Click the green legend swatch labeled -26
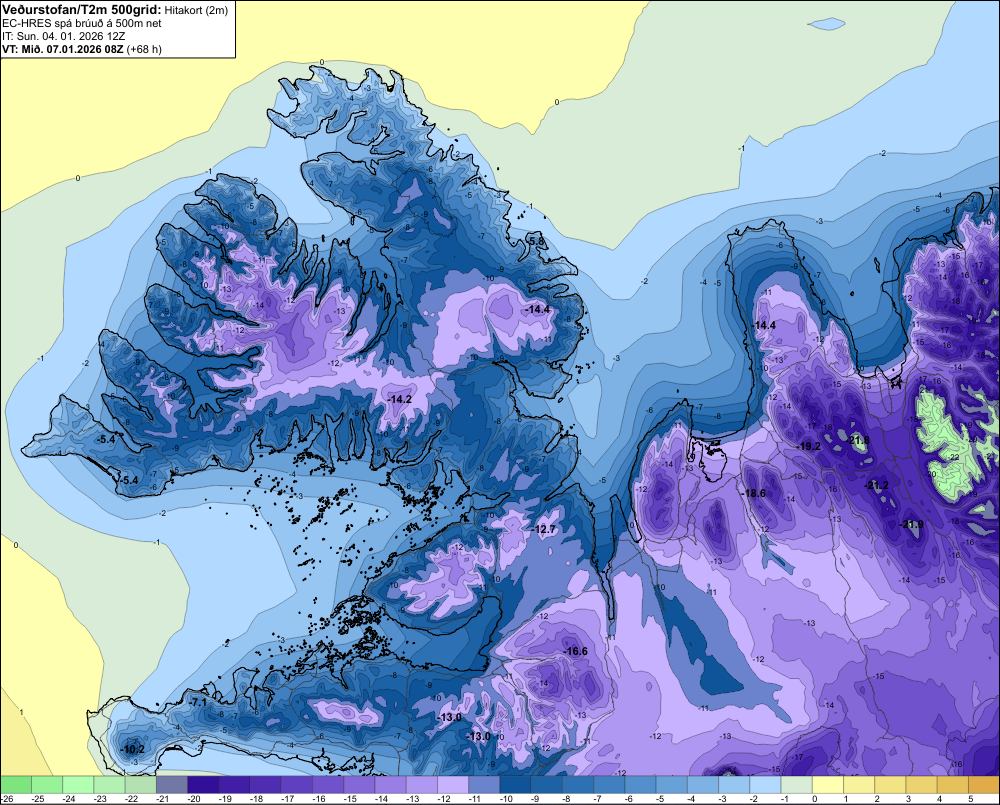The height and width of the screenshot is (805, 1000). point(16,784)
